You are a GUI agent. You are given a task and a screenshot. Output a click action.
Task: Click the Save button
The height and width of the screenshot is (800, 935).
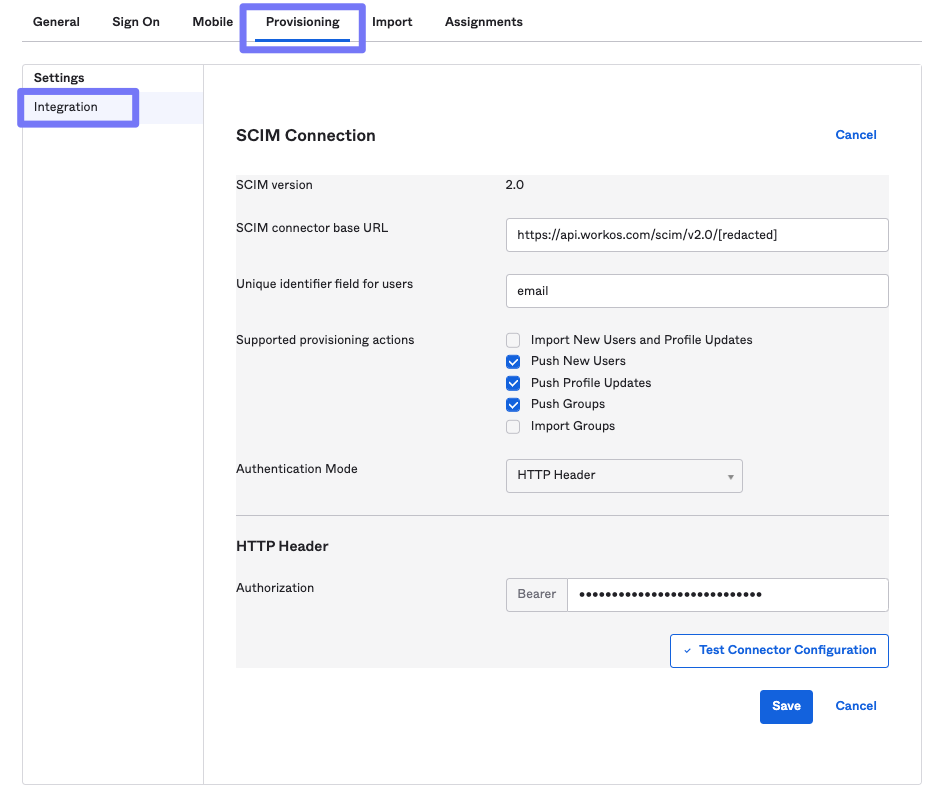click(786, 706)
